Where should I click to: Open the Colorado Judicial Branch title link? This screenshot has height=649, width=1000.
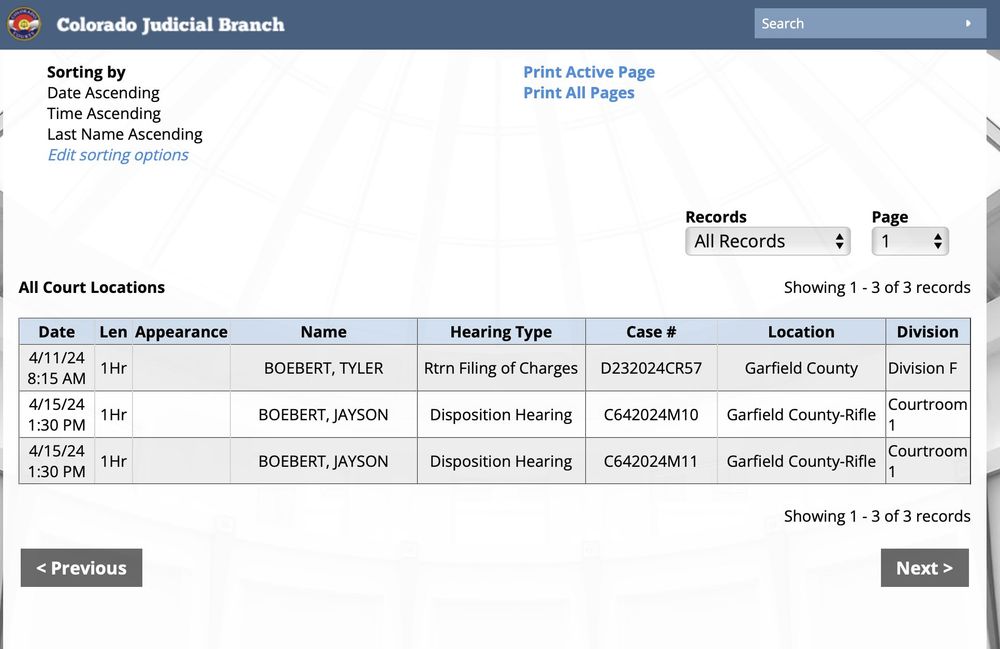[x=170, y=24]
